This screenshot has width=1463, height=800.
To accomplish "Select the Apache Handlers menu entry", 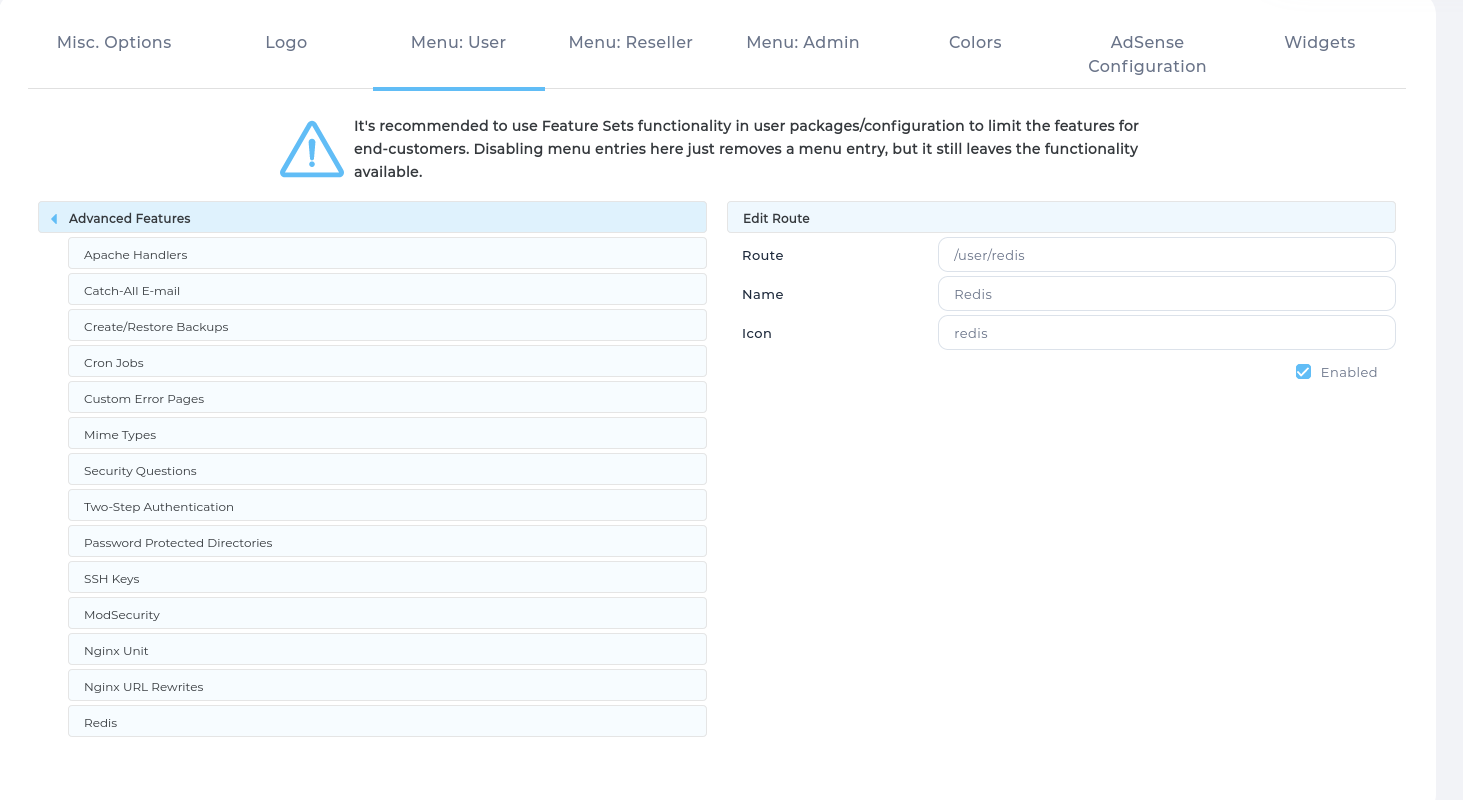I will point(387,255).
